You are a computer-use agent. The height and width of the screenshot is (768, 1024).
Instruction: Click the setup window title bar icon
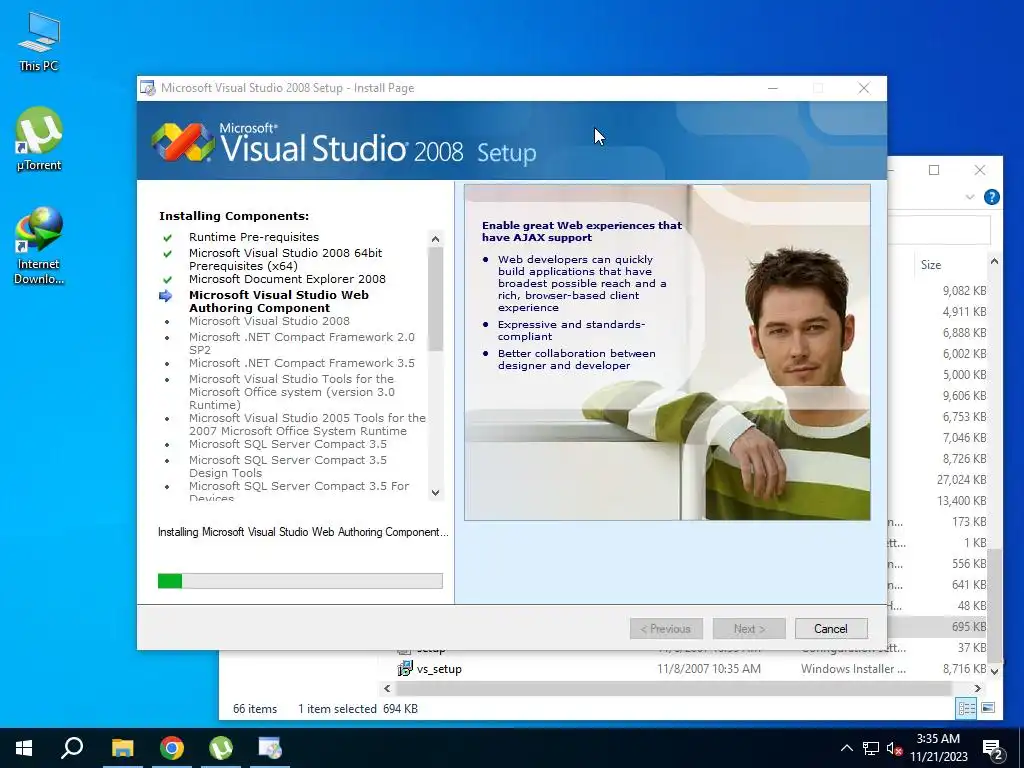pyautogui.click(x=148, y=88)
